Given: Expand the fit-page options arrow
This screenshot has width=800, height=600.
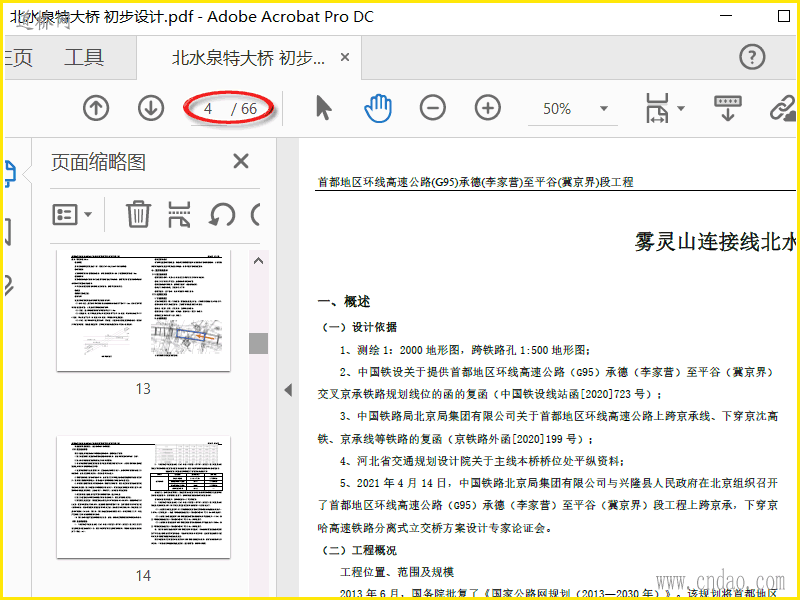Looking at the screenshot, I should point(681,108).
